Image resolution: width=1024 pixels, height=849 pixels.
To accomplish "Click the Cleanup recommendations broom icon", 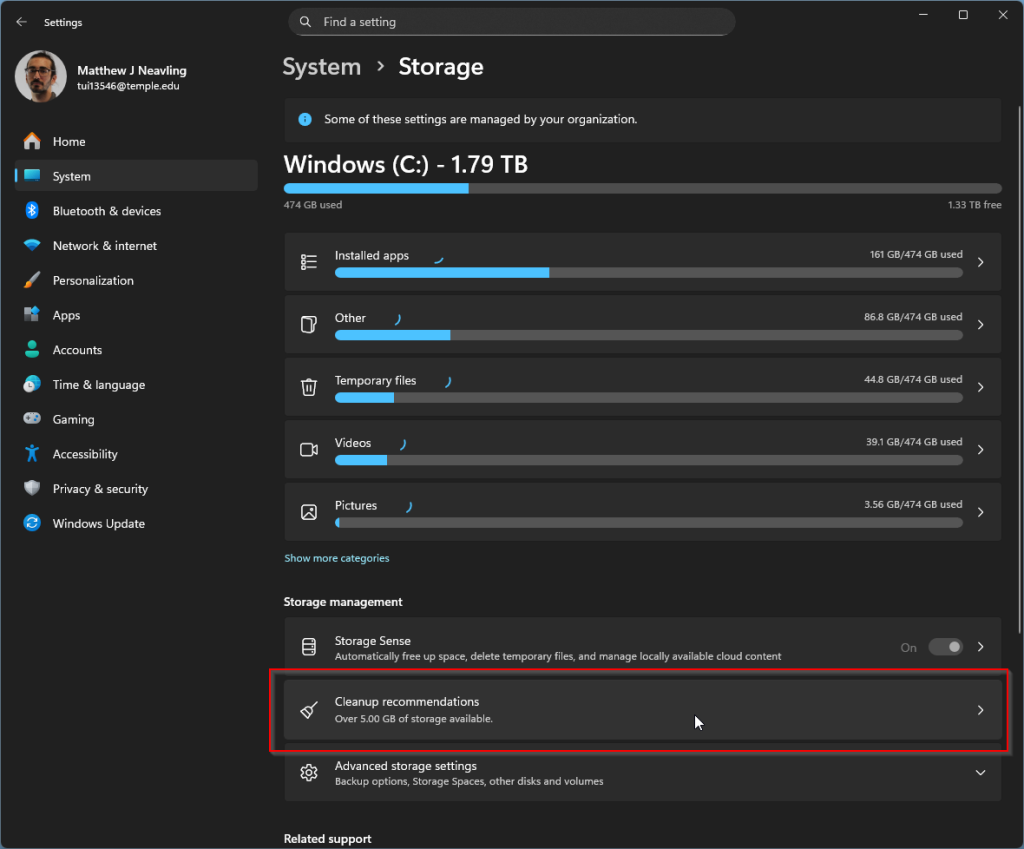I will point(309,710).
